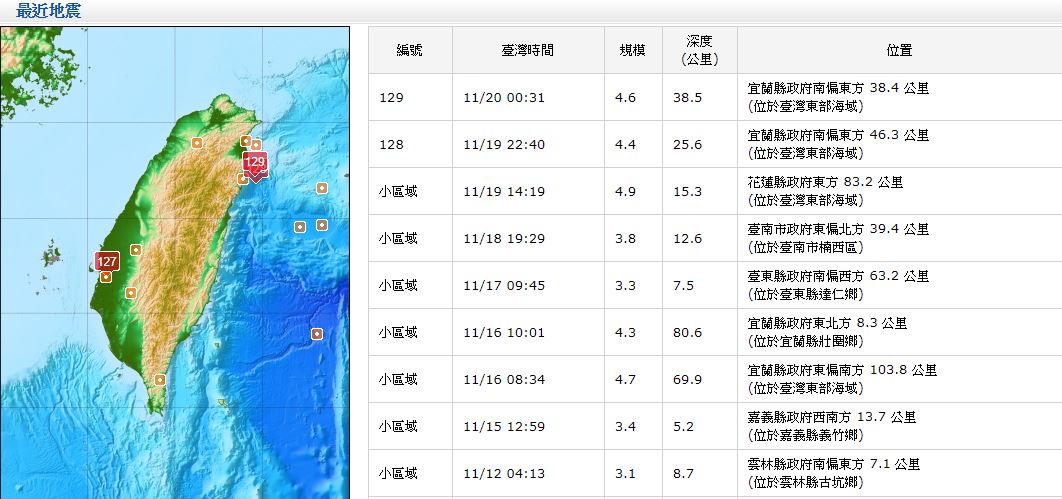Click the 臺灣時間 column header
Viewport: 1062px width, 499px height.
pyautogui.click(x=528, y=50)
